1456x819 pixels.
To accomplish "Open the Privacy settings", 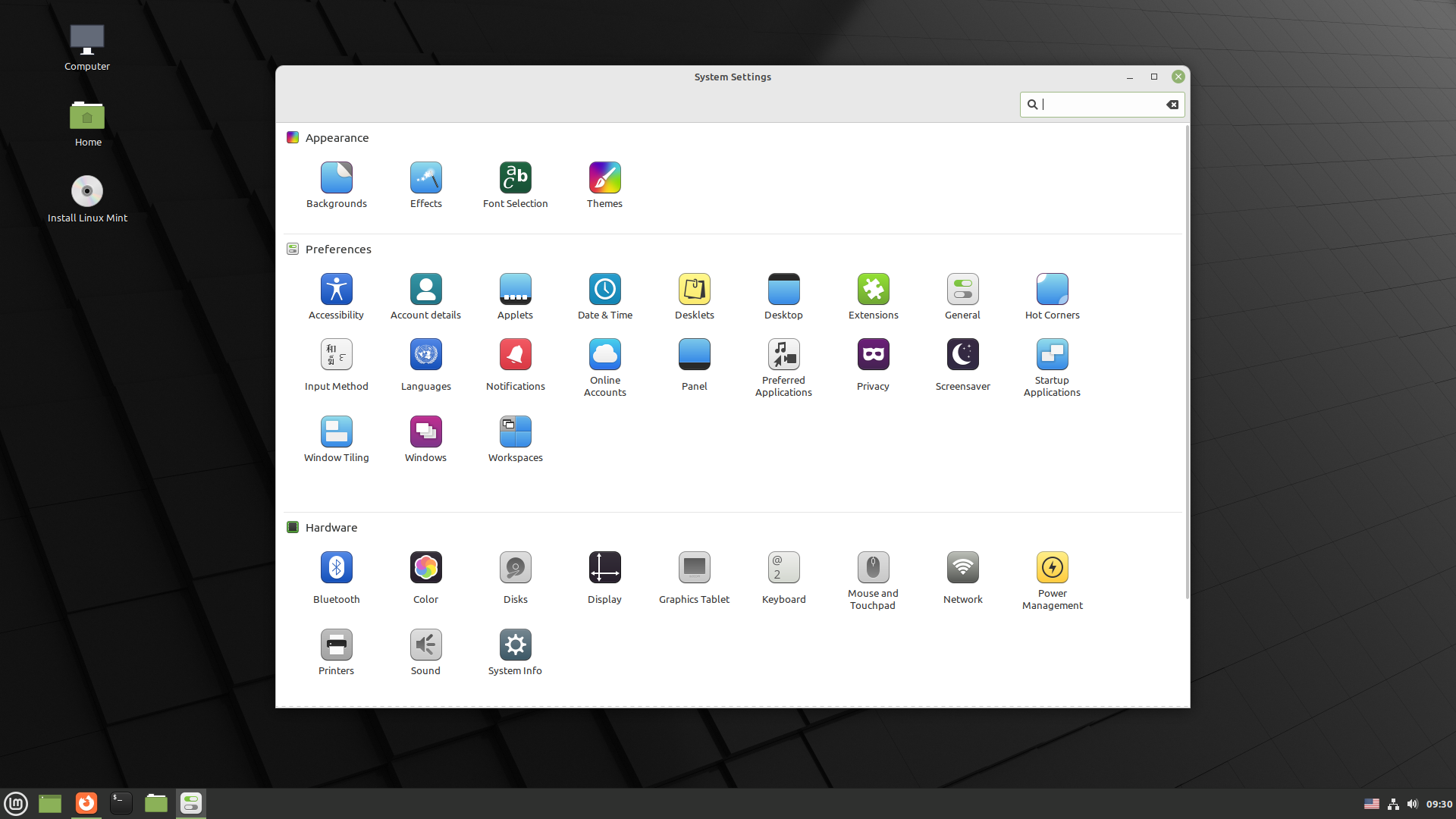I will coord(873,364).
